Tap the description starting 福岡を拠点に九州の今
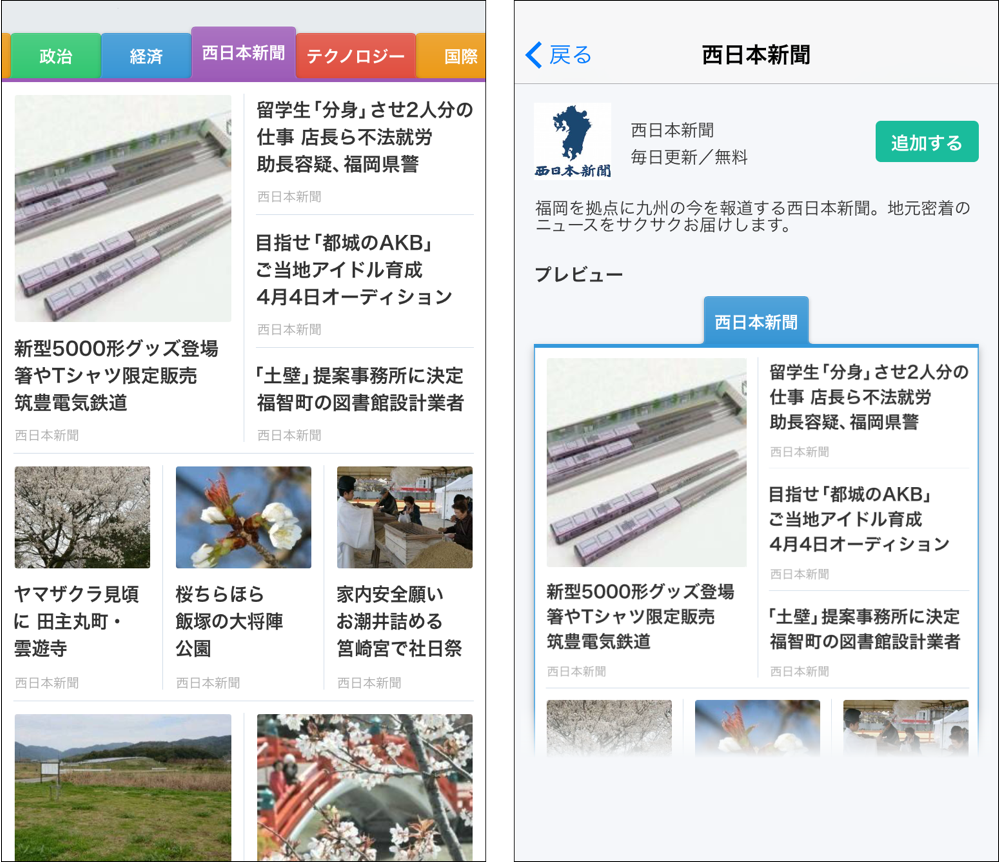Viewport: 1000px width, 862px height. click(753, 216)
